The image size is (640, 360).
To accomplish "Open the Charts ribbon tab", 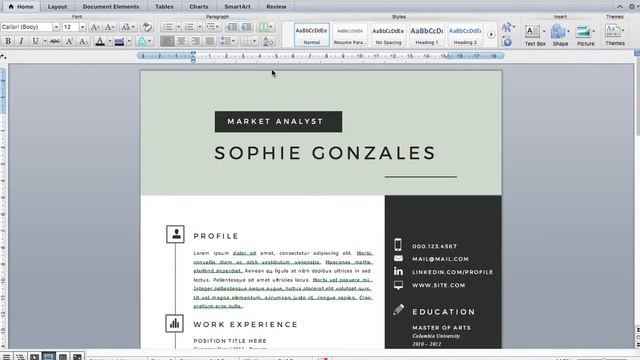I will coord(199,7).
